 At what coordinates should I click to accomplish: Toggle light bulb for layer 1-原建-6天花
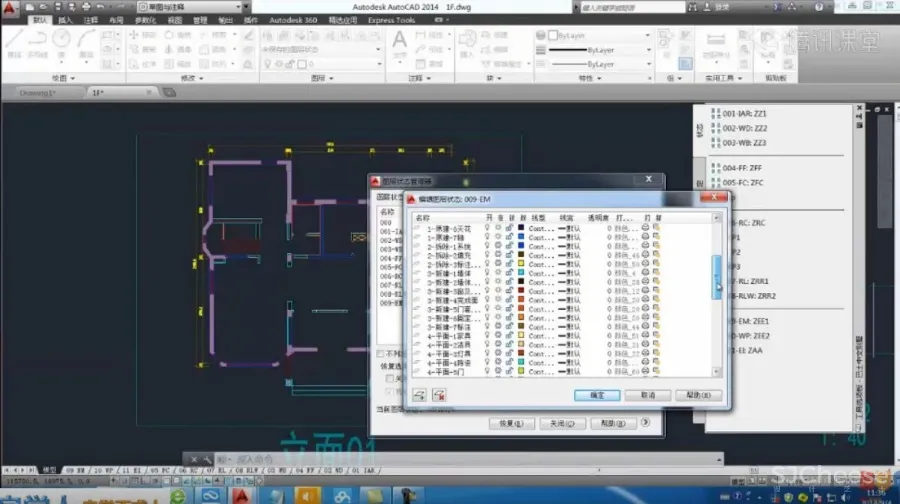488,227
